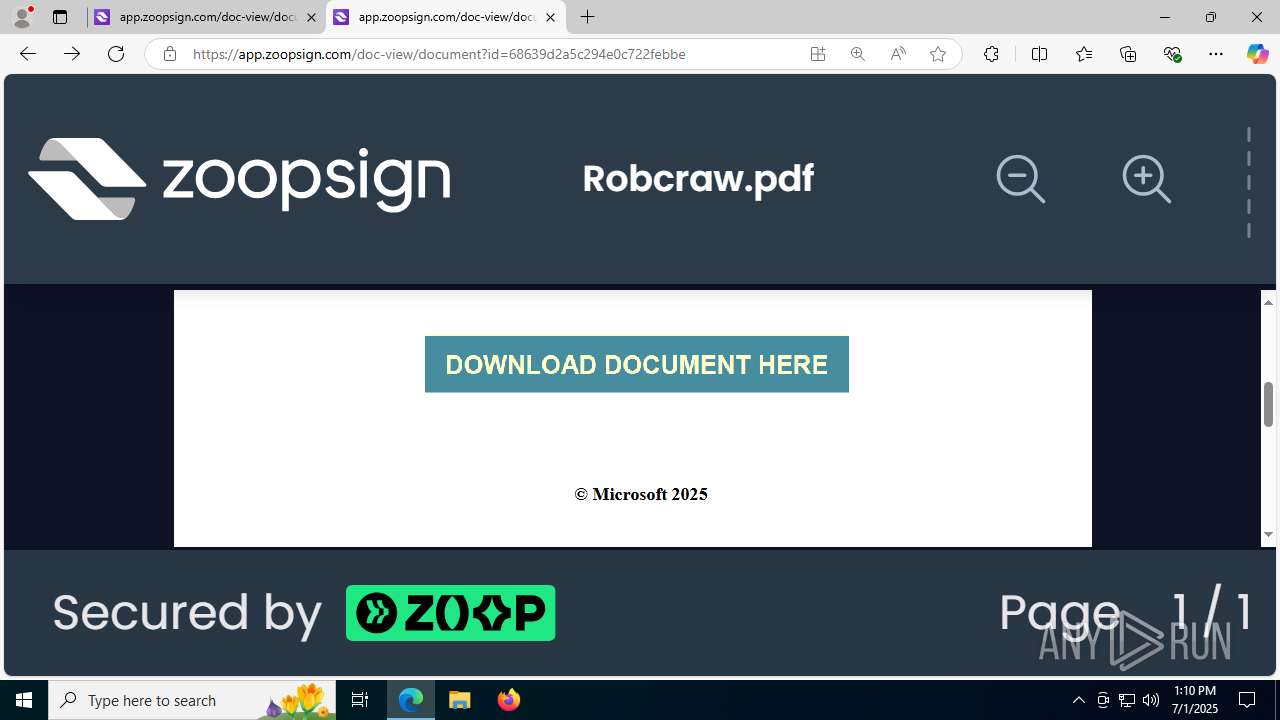Click the zoom out magnifier in Zoopsign header
The width and height of the screenshot is (1280, 720).
tap(1021, 180)
